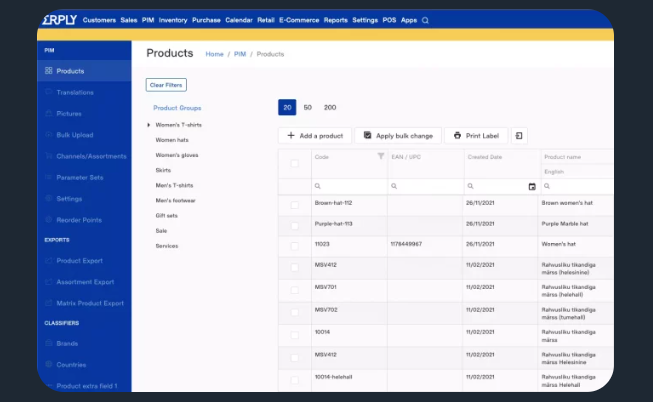Check the Brown-hat-112 row checkbox
653x402 pixels.
tap(294, 205)
